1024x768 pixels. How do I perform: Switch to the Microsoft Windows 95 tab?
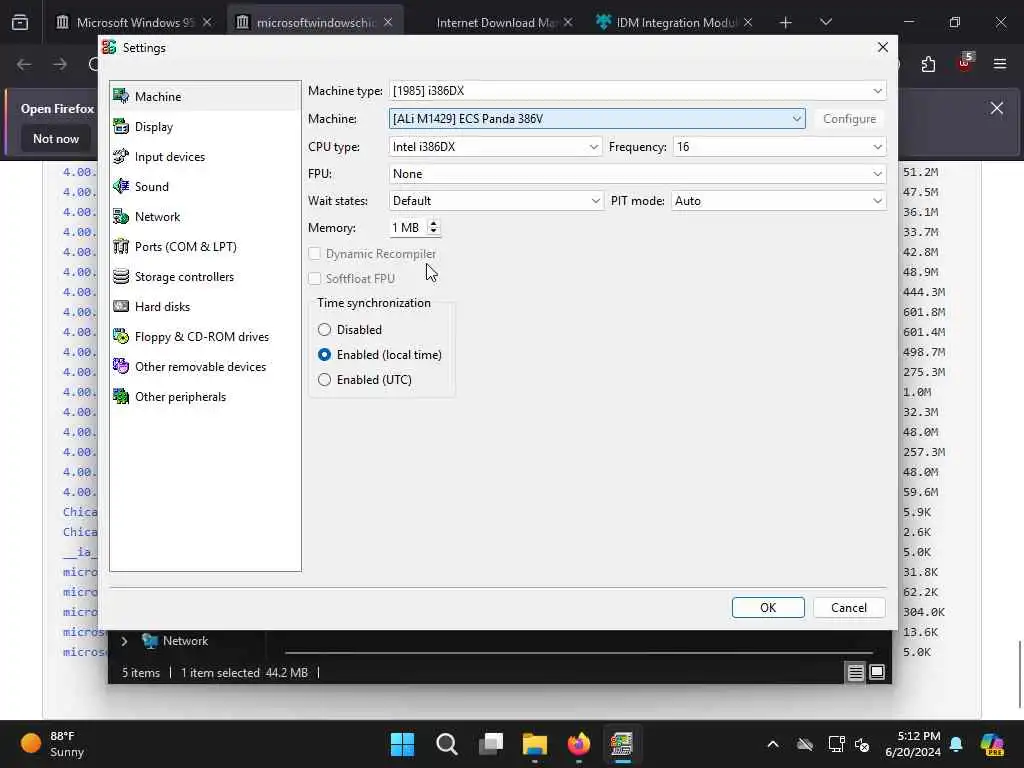pyautogui.click(x=135, y=22)
